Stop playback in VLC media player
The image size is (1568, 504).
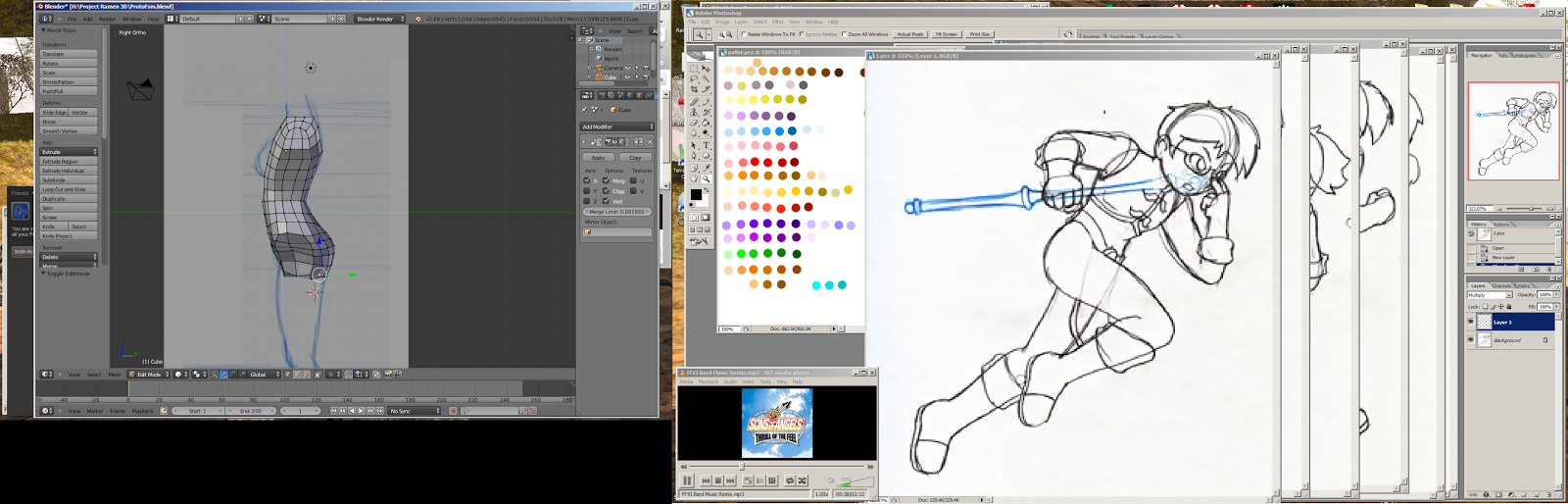[718, 480]
